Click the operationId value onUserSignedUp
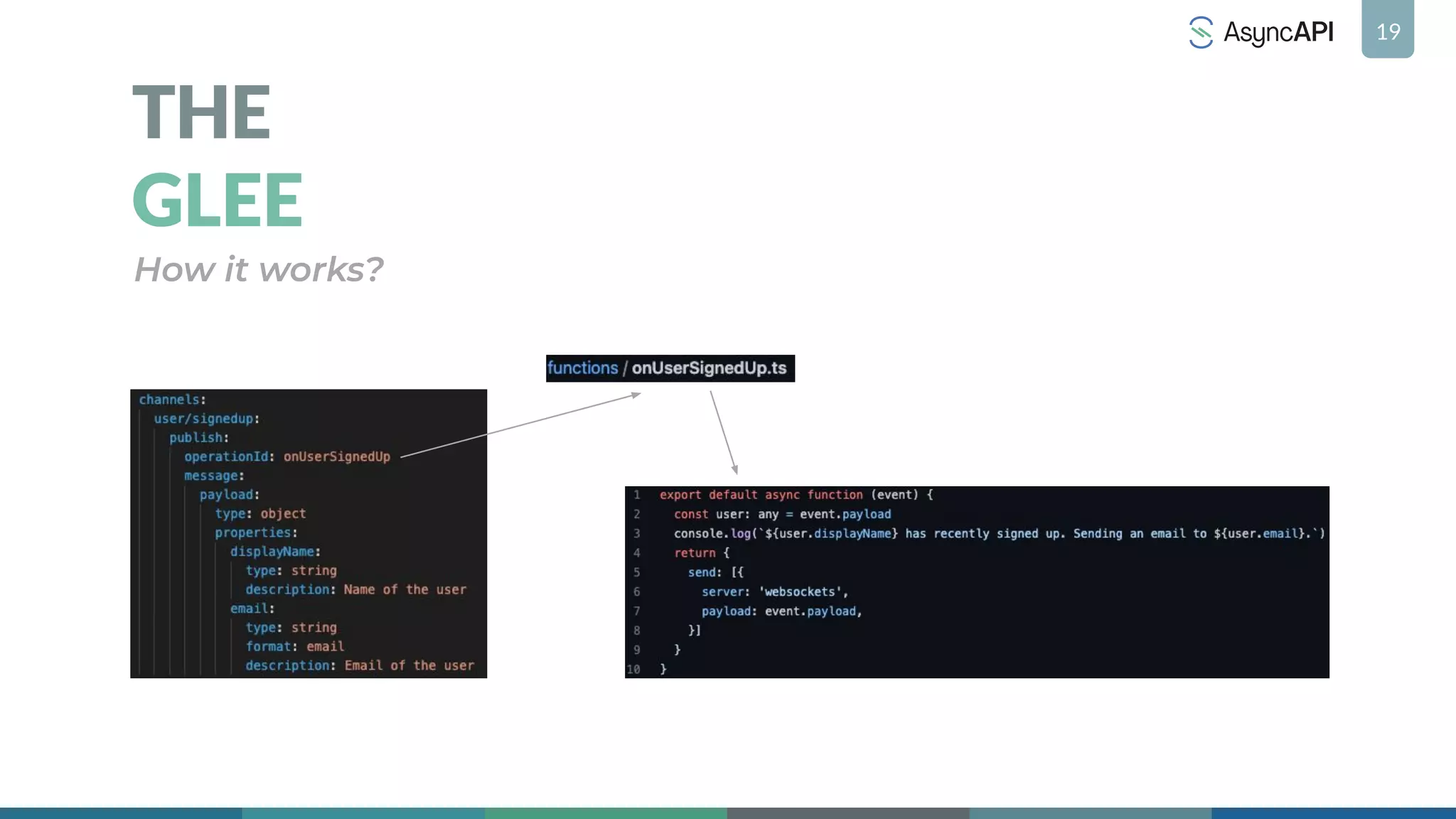The image size is (1456, 819). pyautogui.click(x=337, y=456)
